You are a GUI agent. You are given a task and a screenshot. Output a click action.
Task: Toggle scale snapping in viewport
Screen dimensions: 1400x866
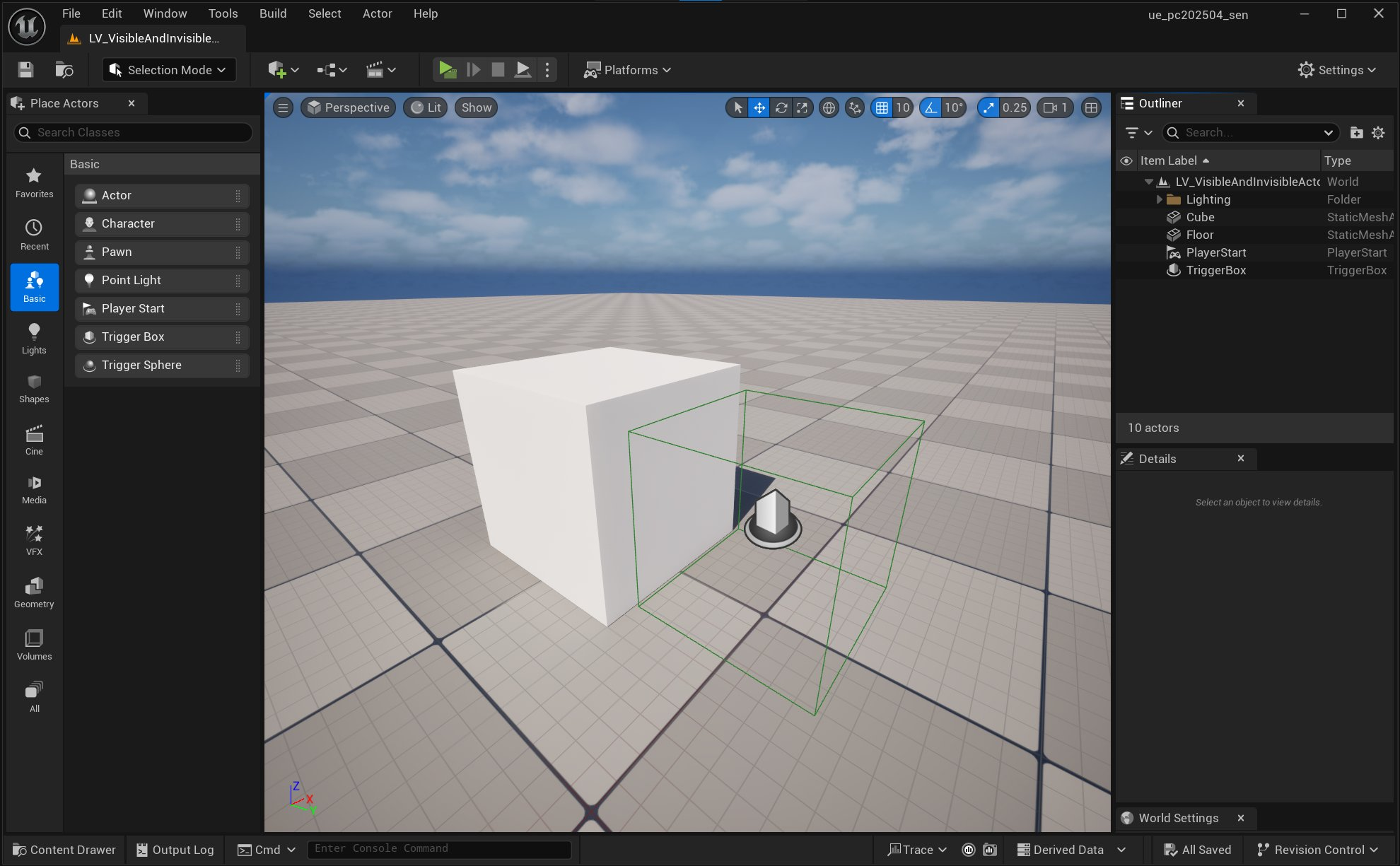coord(988,107)
